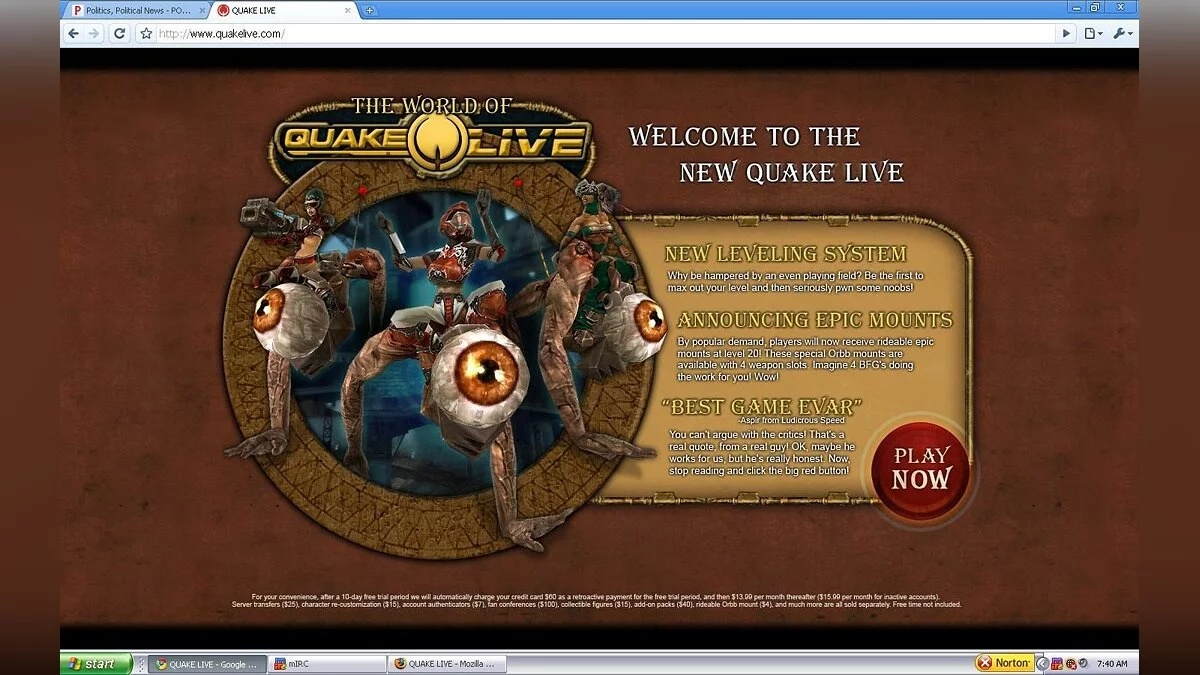1200x675 pixels.
Task: Click the go arrow beside the address bar
Action: [1066, 33]
